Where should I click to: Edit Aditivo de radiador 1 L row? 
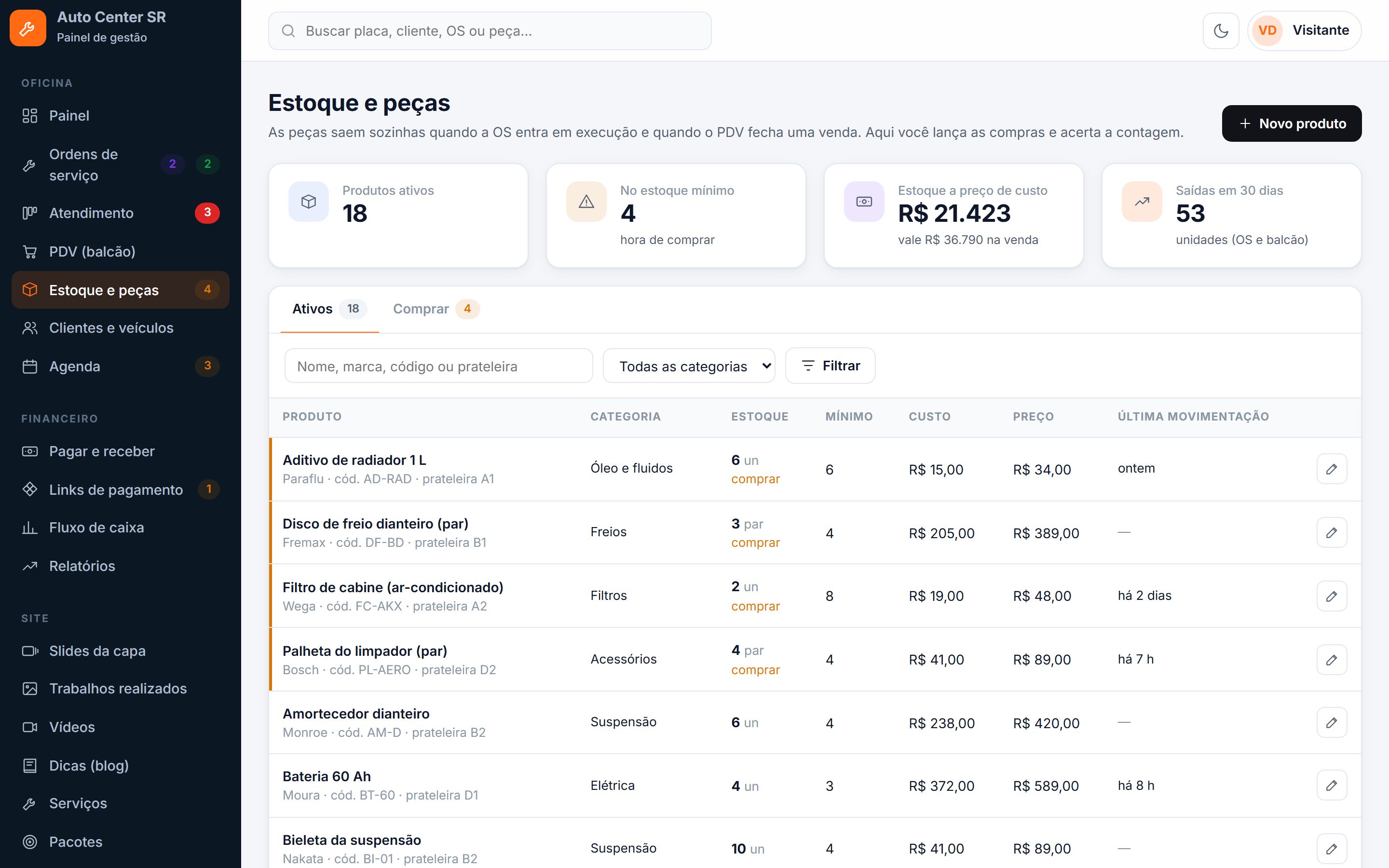coord(1332,469)
